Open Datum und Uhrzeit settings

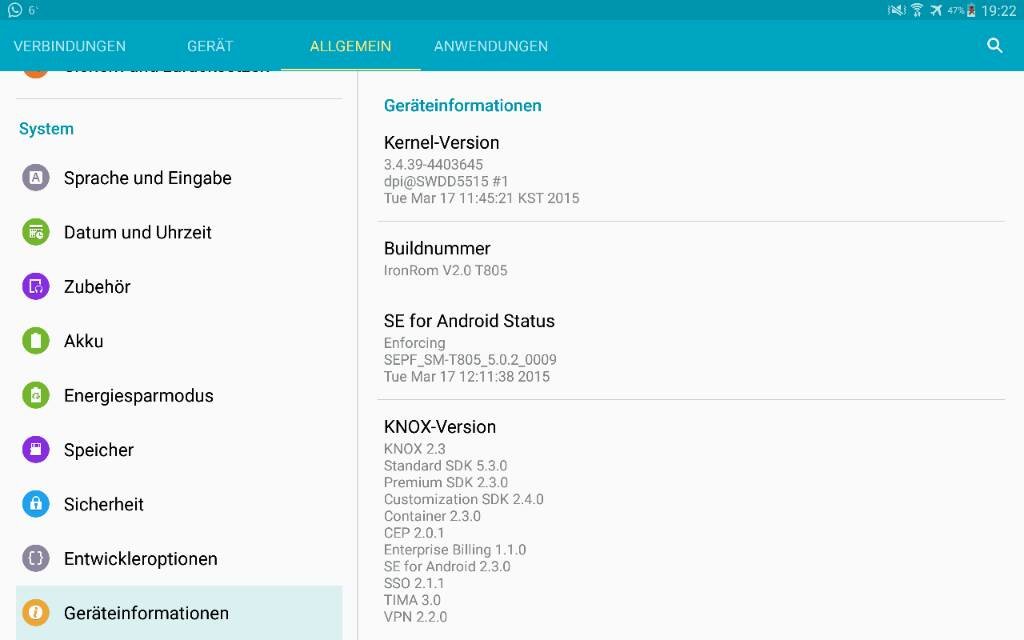179,232
